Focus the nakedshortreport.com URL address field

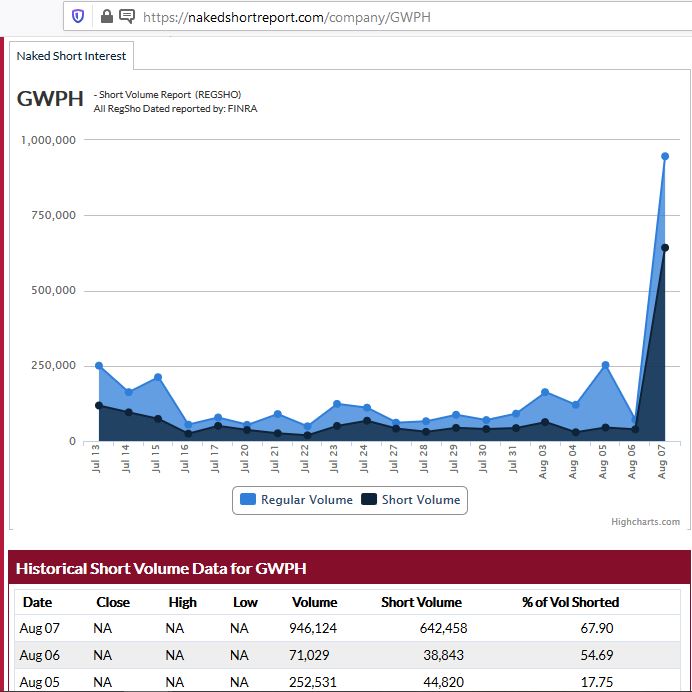pyautogui.click(x=400, y=16)
